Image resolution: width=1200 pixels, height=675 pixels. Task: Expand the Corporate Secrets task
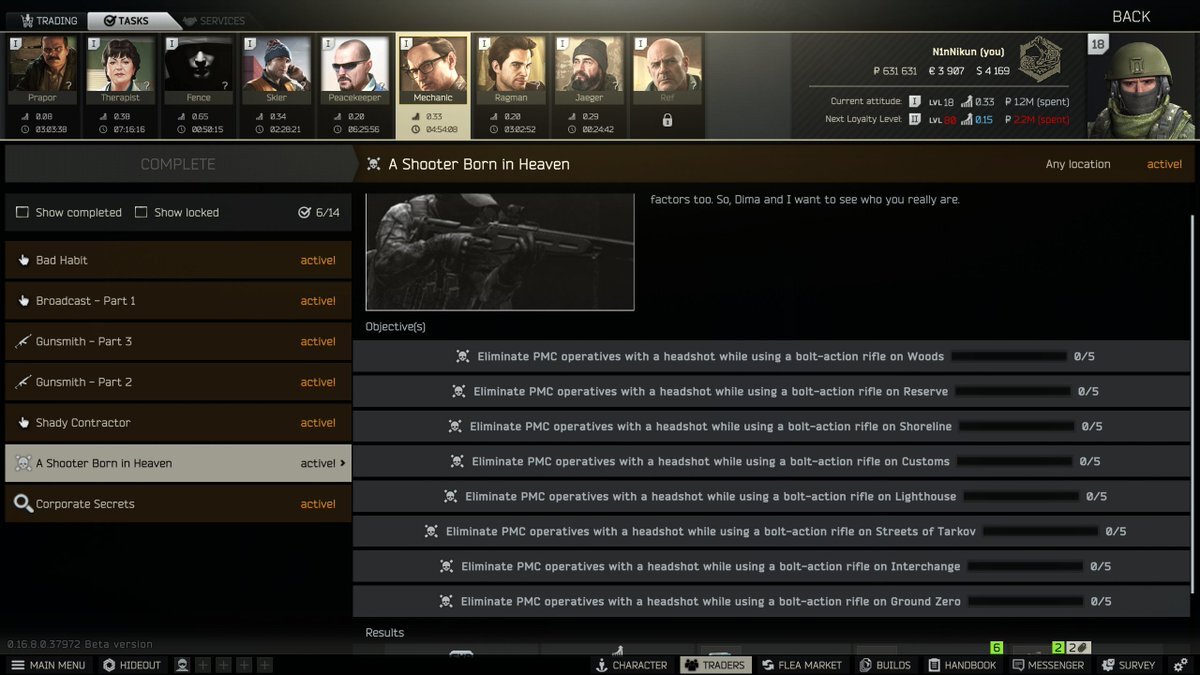tap(178, 504)
